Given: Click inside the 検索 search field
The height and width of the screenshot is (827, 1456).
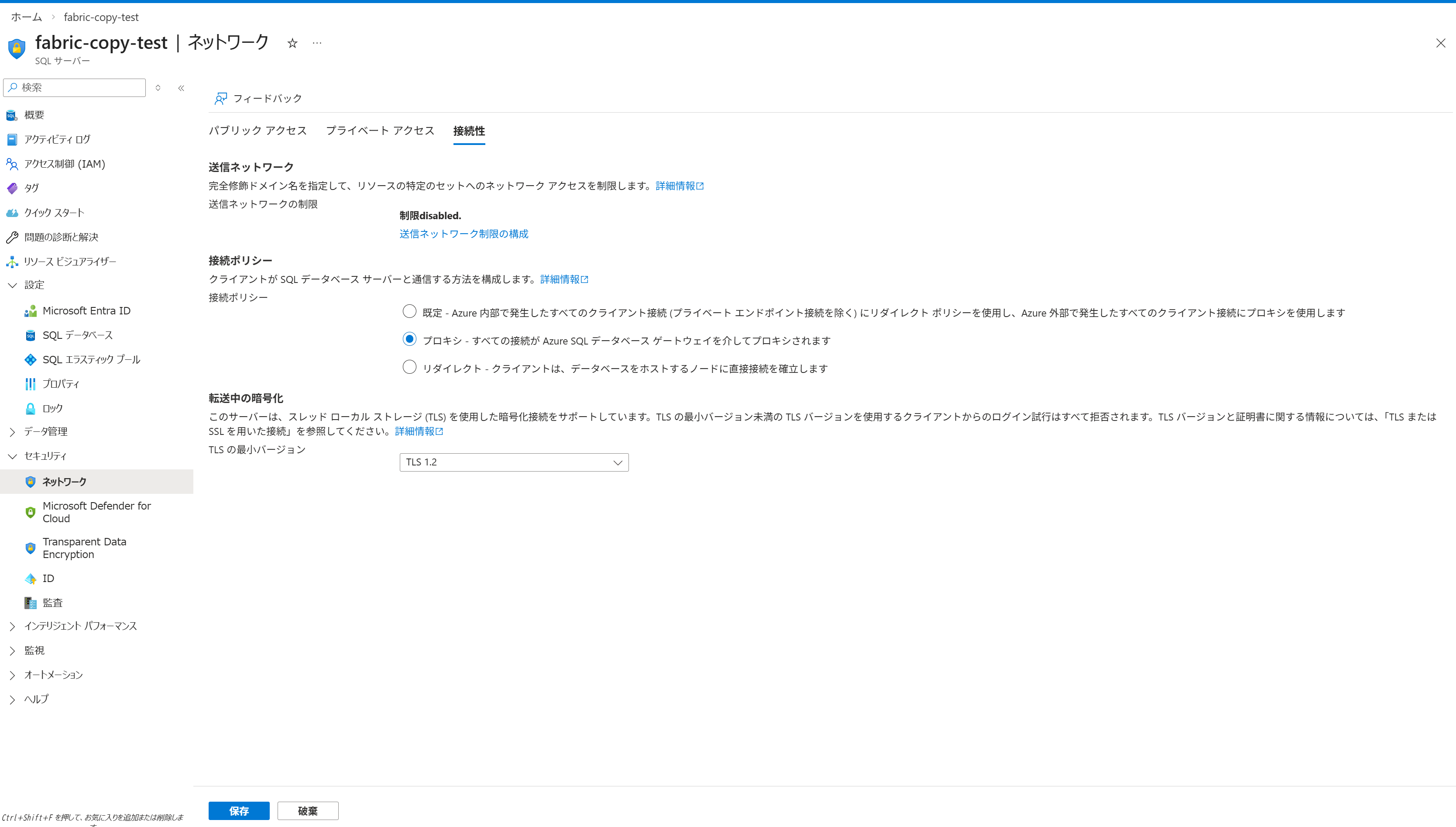Looking at the screenshot, I should click(74, 87).
